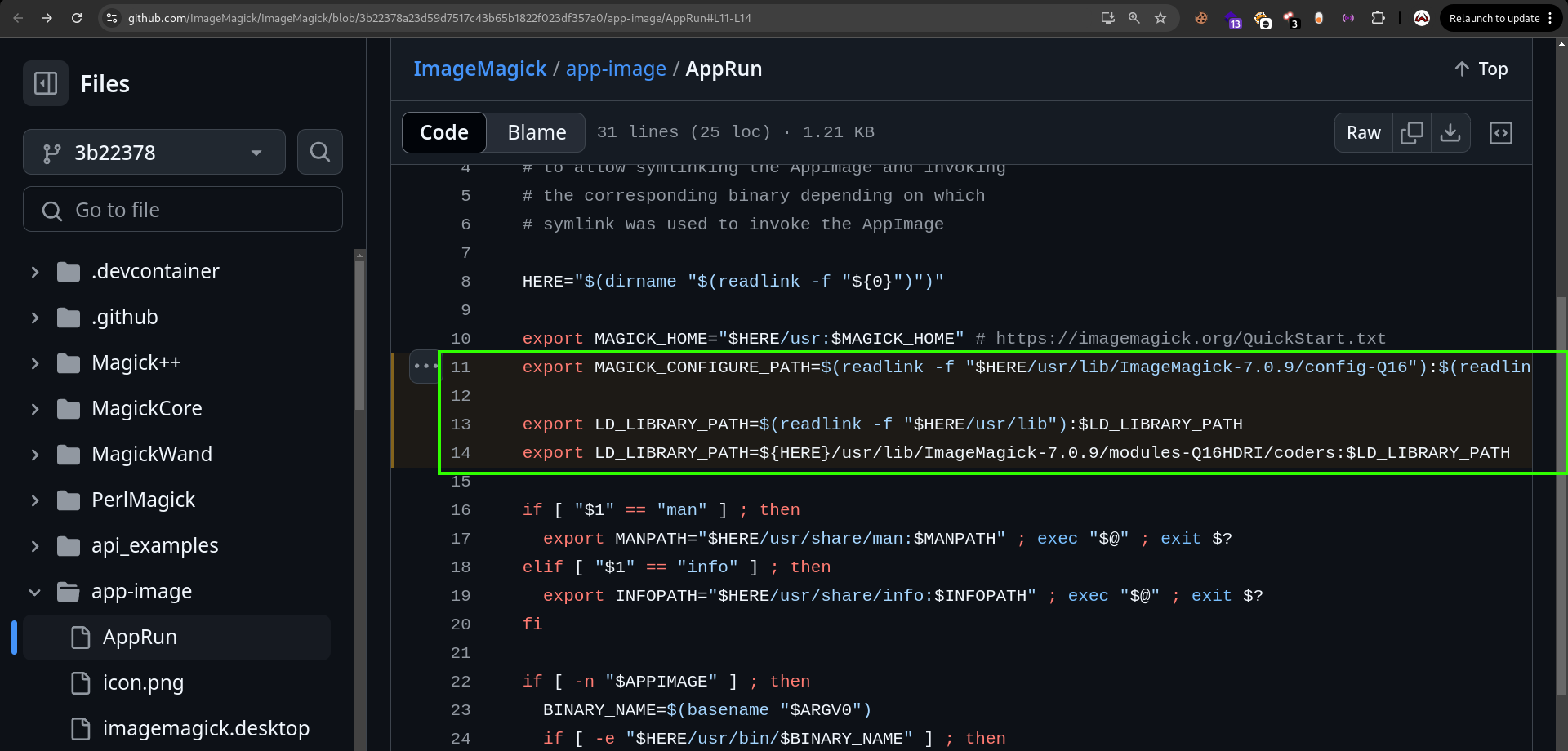Bookmark this page with the star icon
This screenshot has height=751, width=1568.
(x=1160, y=18)
